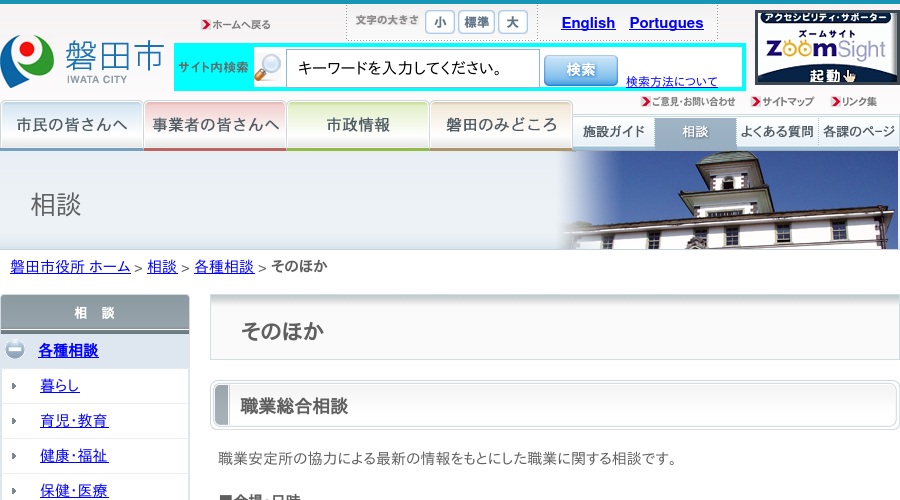Expand the 育児・教育 sidebar item
This screenshot has width=900, height=500.
click(14, 421)
